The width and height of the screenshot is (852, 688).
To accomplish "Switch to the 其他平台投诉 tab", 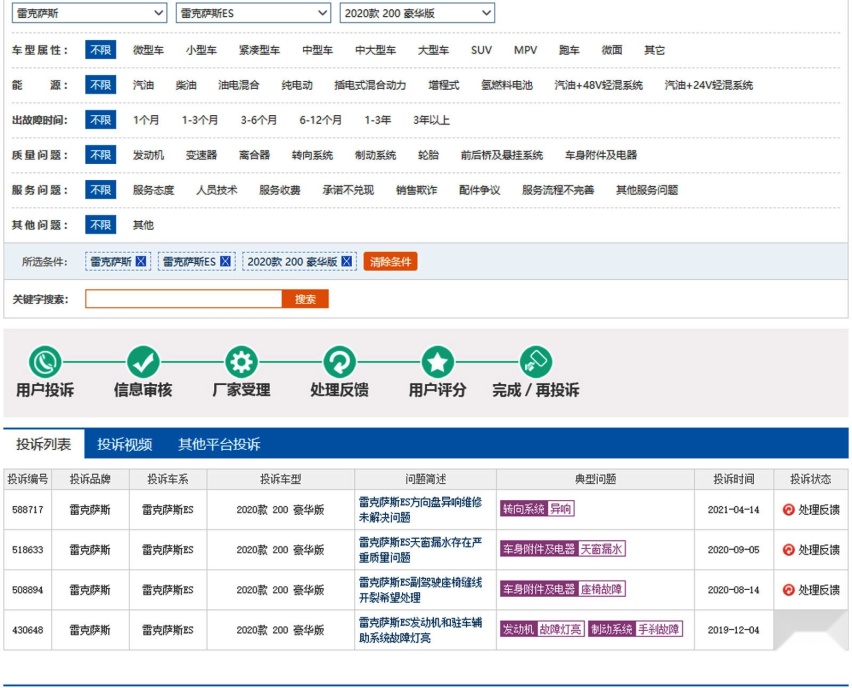I will click(x=220, y=444).
